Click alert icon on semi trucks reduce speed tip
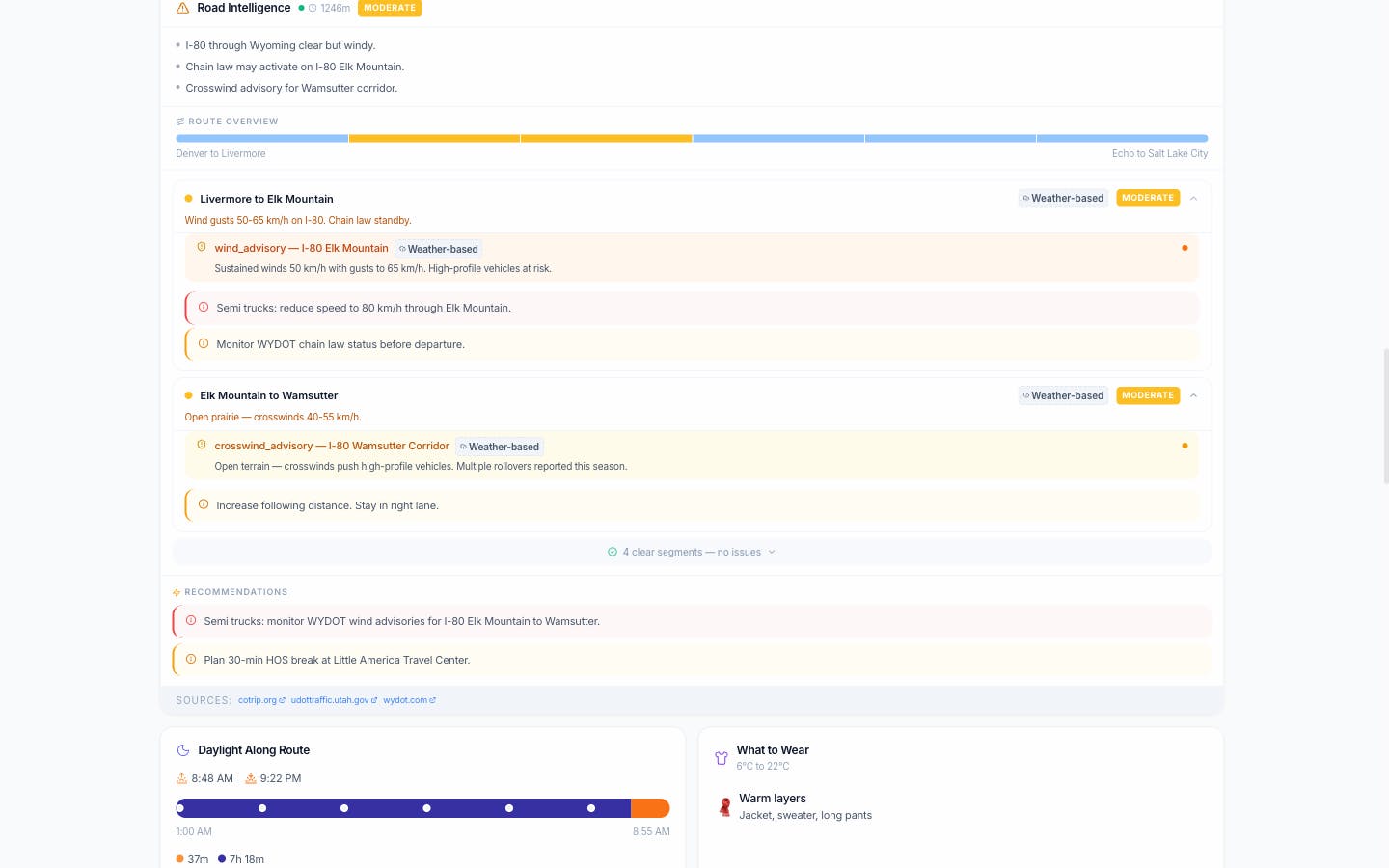 coord(204,308)
